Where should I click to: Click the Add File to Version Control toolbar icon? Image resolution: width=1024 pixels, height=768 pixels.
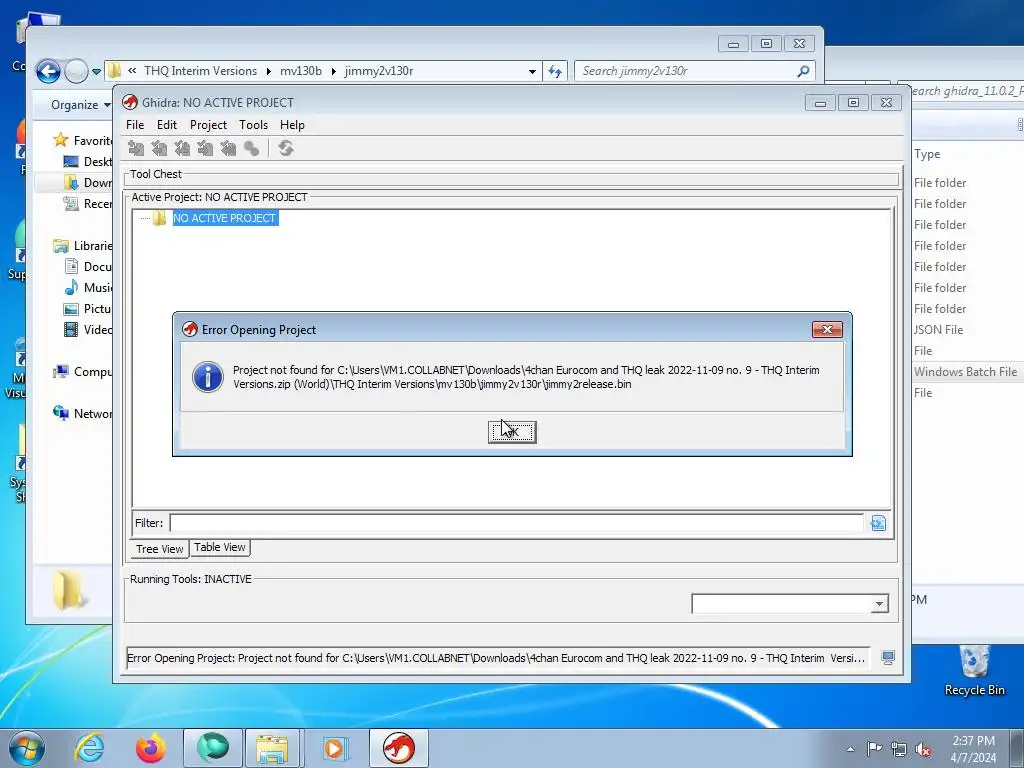(136, 148)
